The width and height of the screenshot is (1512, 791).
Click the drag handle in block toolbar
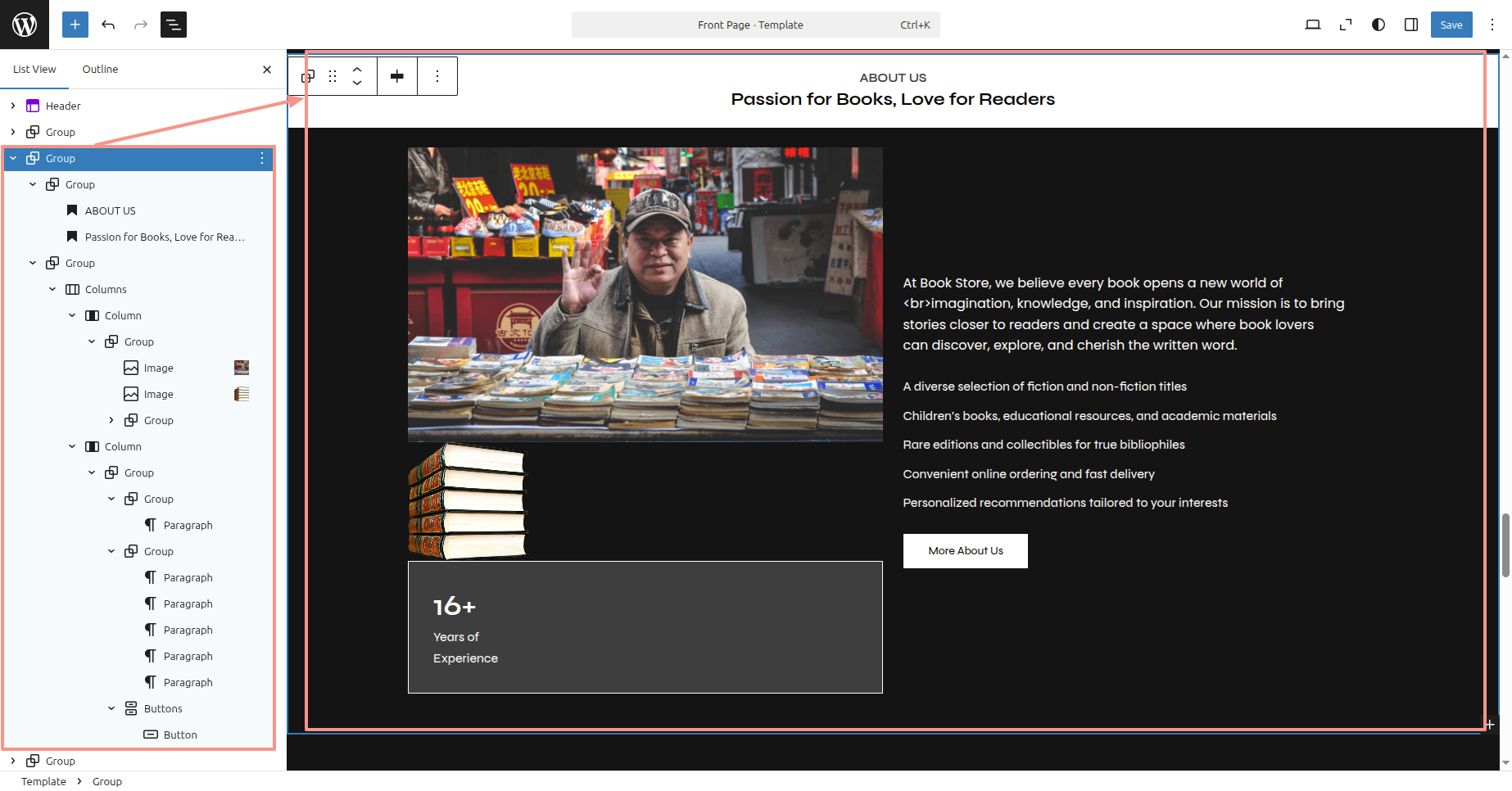[333, 76]
